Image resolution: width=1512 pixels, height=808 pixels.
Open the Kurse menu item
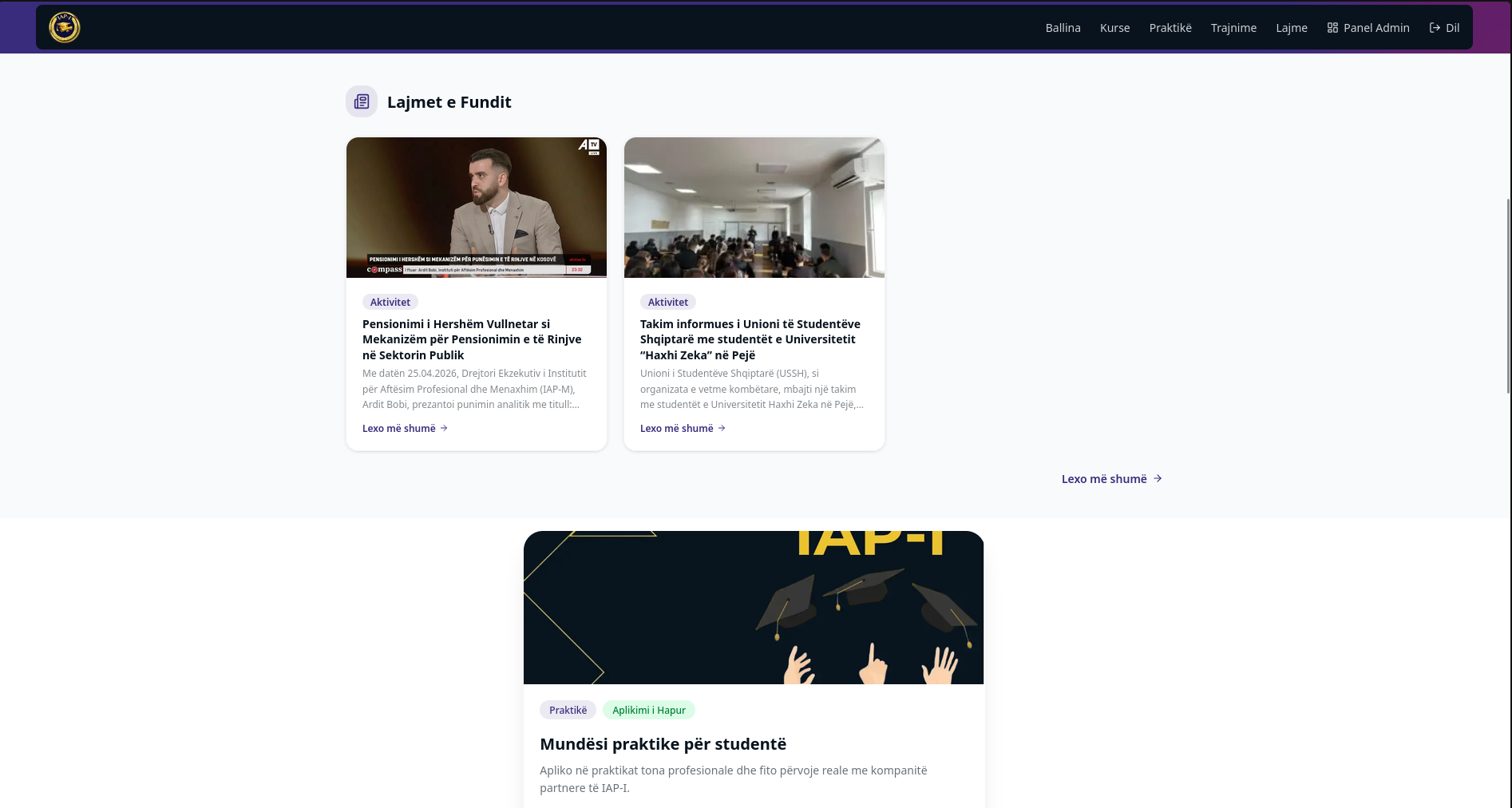[1114, 28]
